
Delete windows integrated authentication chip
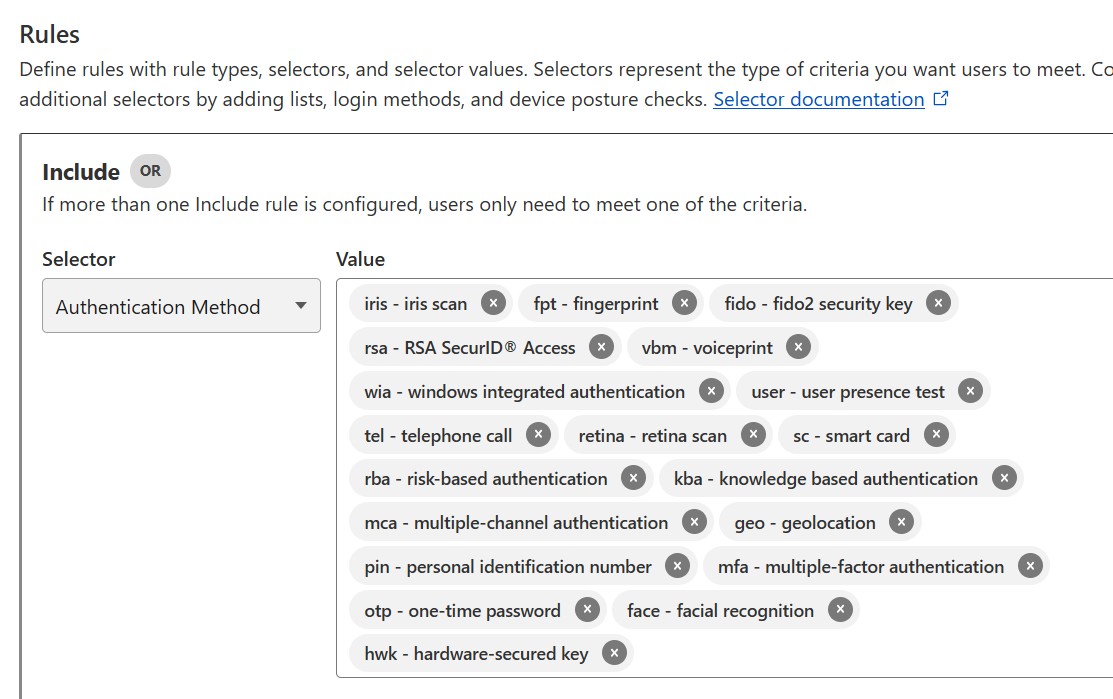click(x=711, y=391)
